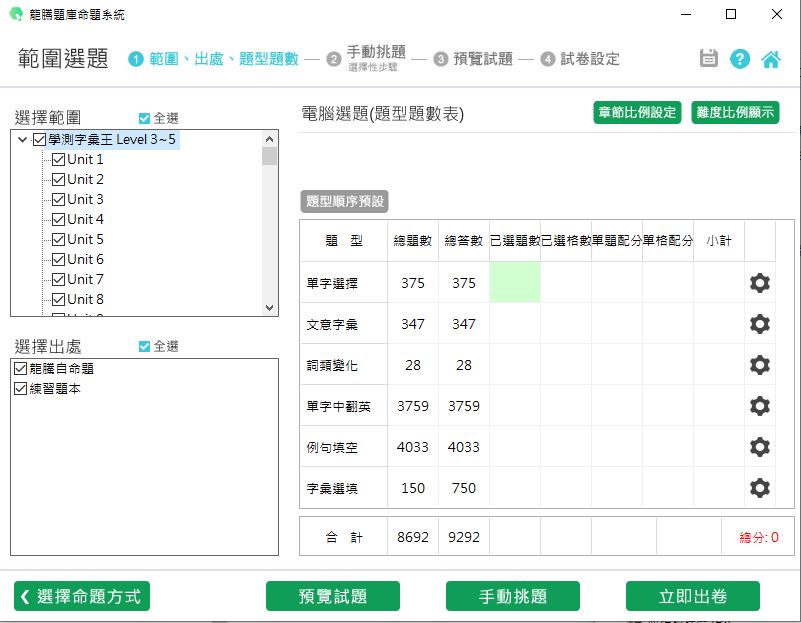The height and width of the screenshot is (623, 801).
Task: Open gear settings for 單字選擇 row
Action: 760,283
